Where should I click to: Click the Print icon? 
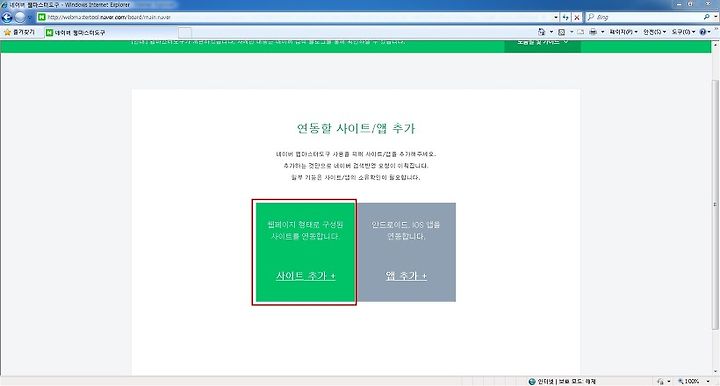click(593, 32)
